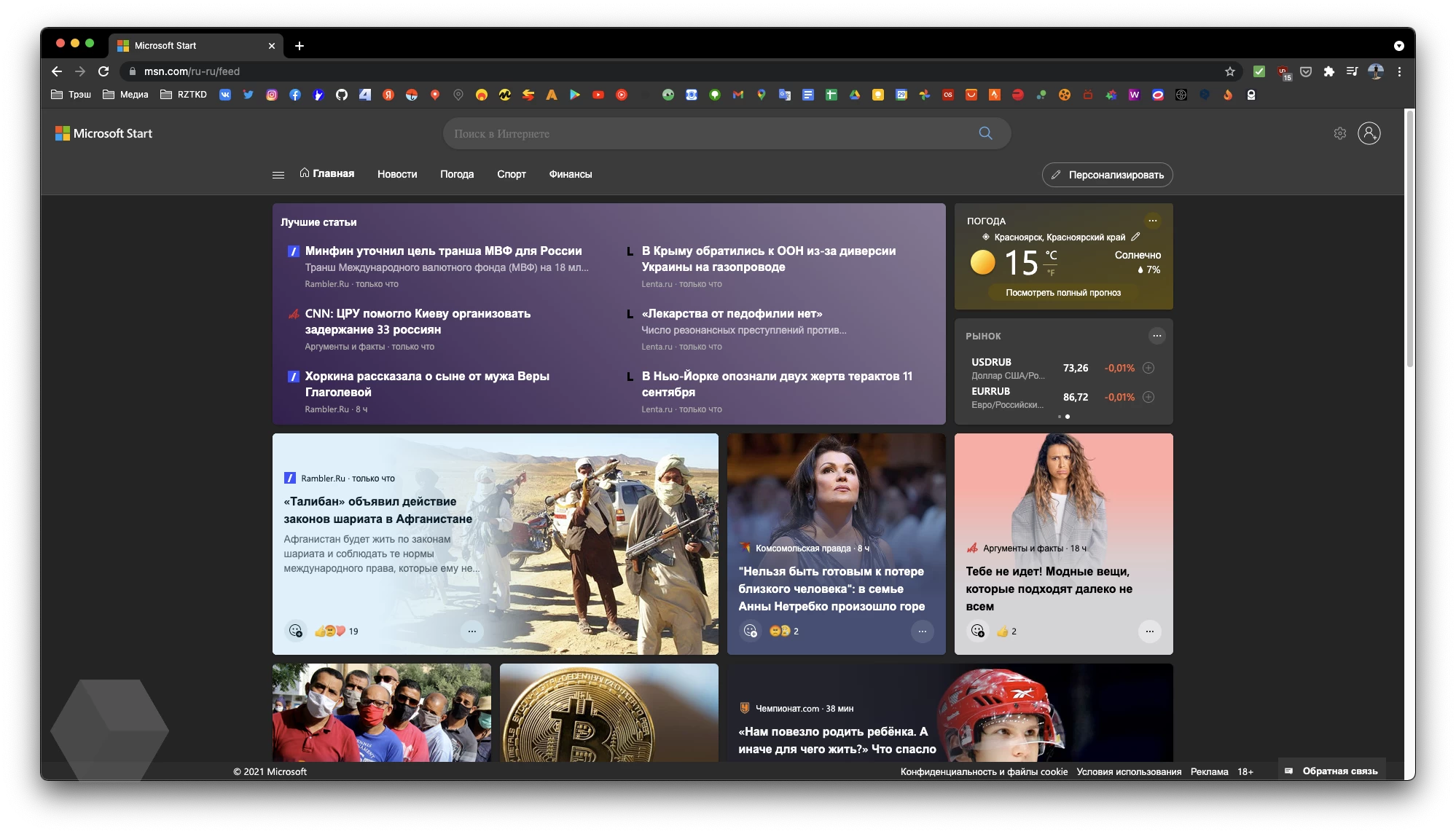Viewport: 1456px width, 834px height.
Task: Open the hamburger navigation menu
Action: pyautogui.click(x=278, y=174)
